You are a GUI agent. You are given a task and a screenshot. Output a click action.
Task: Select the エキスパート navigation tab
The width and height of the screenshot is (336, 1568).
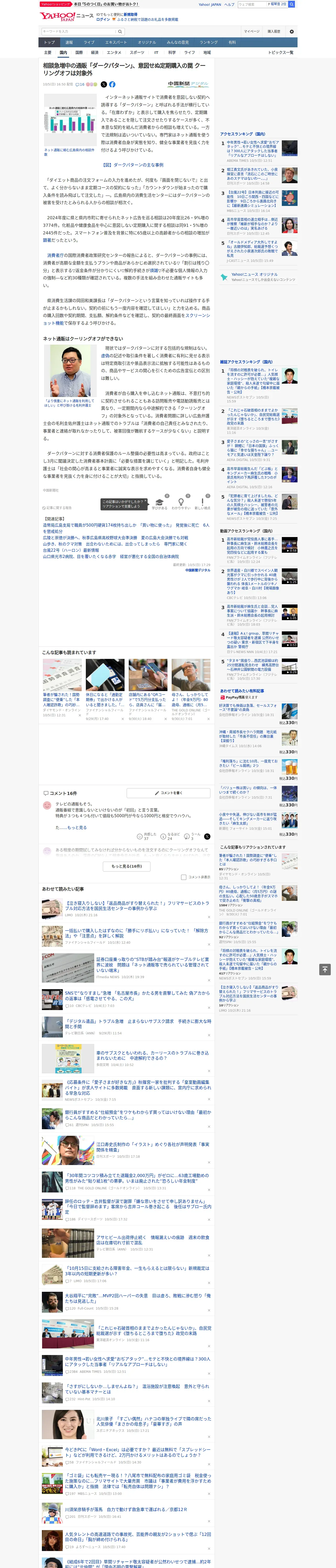pos(116,43)
